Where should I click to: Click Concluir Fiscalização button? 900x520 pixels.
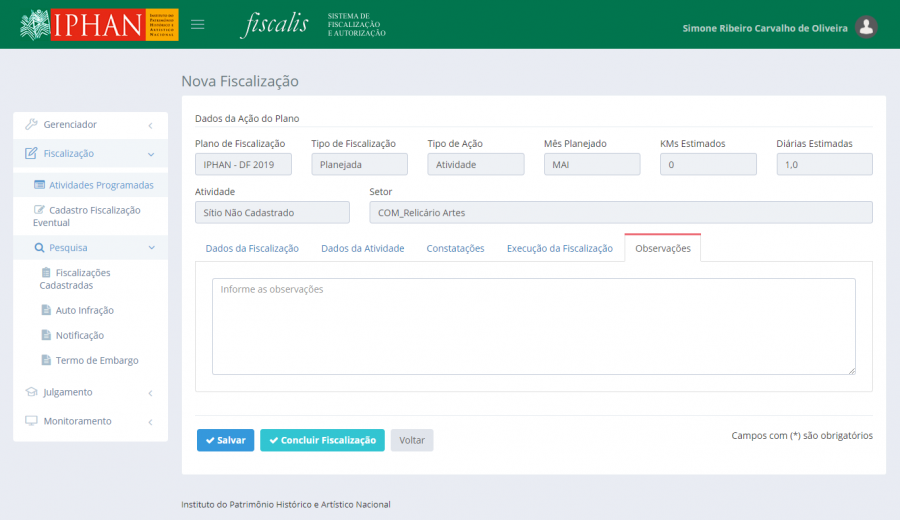pos(322,440)
